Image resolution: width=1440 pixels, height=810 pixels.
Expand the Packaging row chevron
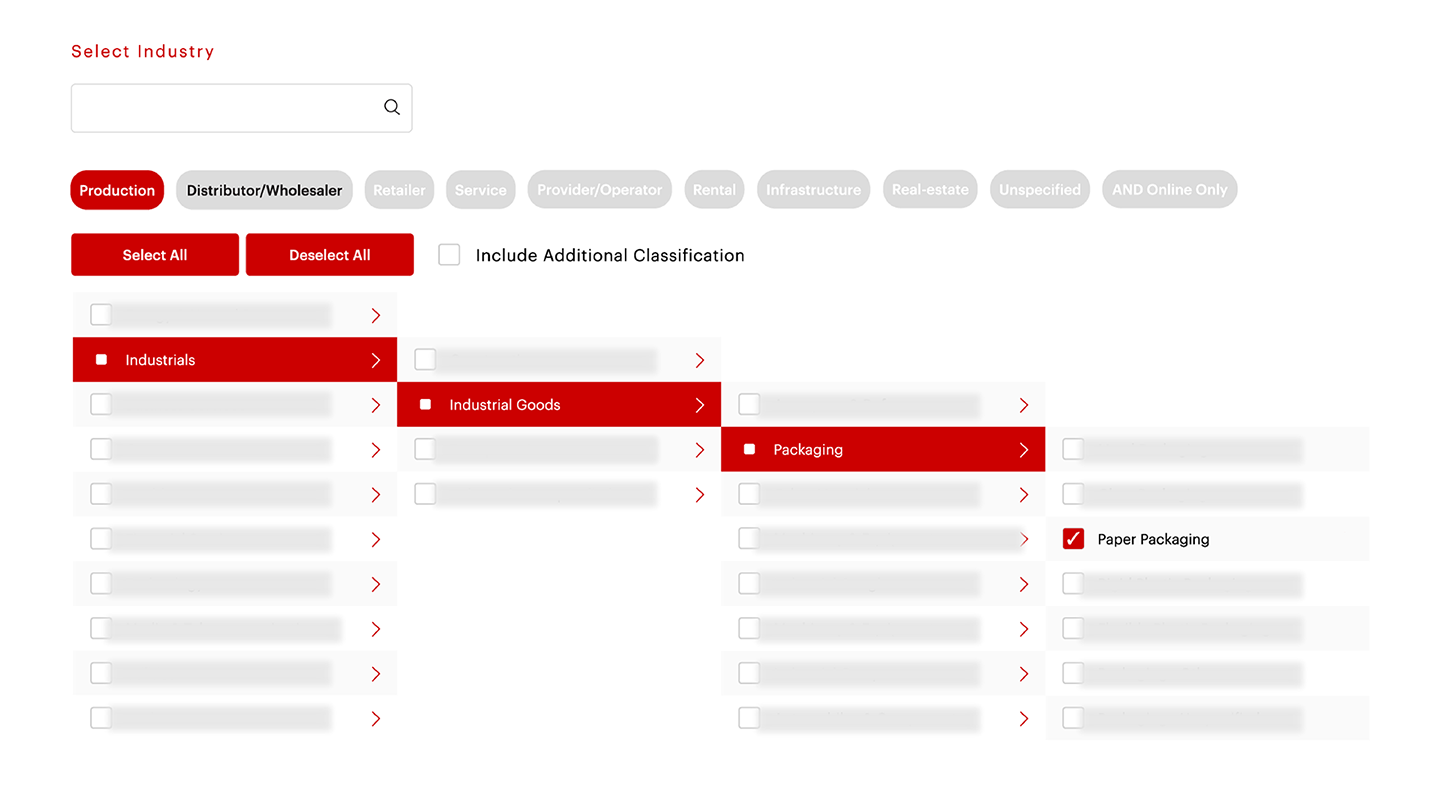point(1024,450)
